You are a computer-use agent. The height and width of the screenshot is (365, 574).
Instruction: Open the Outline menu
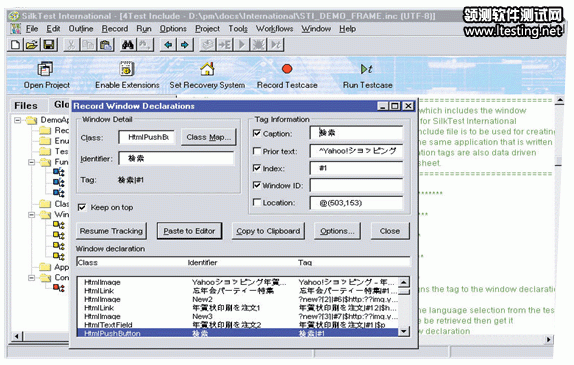point(81,29)
